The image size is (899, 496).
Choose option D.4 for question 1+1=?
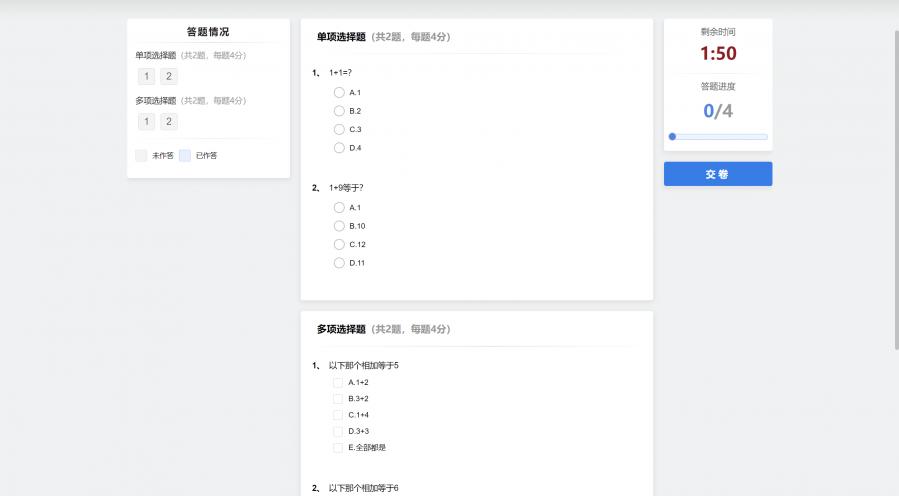pos(339,148)
